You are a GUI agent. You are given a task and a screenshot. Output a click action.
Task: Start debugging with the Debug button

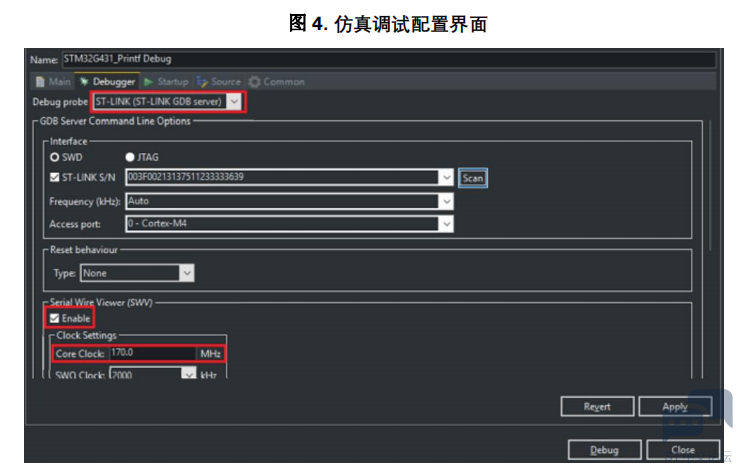point(604,450)
